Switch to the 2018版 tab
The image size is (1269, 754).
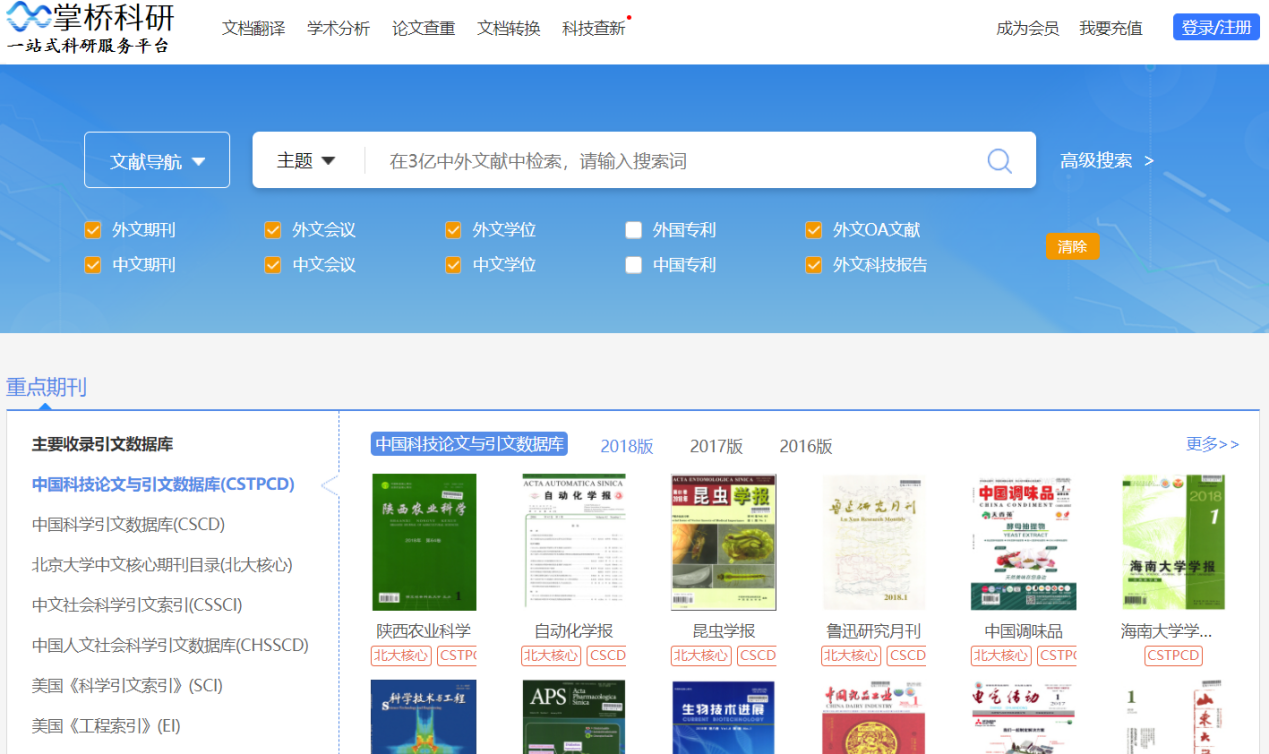click(627, 446)
